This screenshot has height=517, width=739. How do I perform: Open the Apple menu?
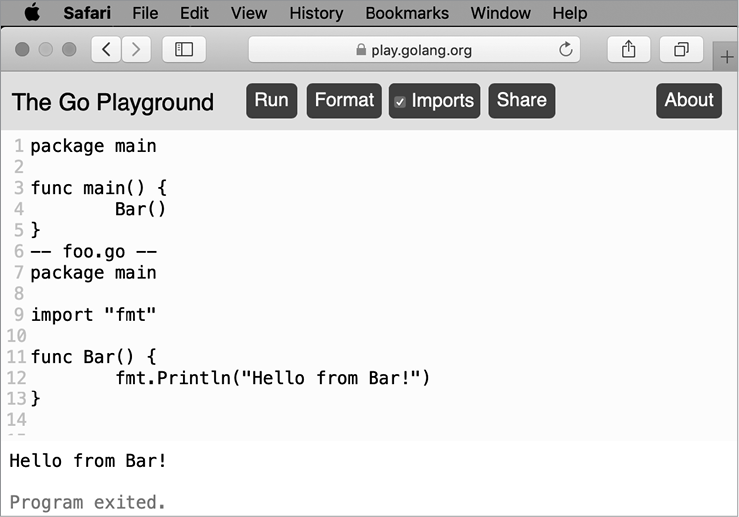32,13
